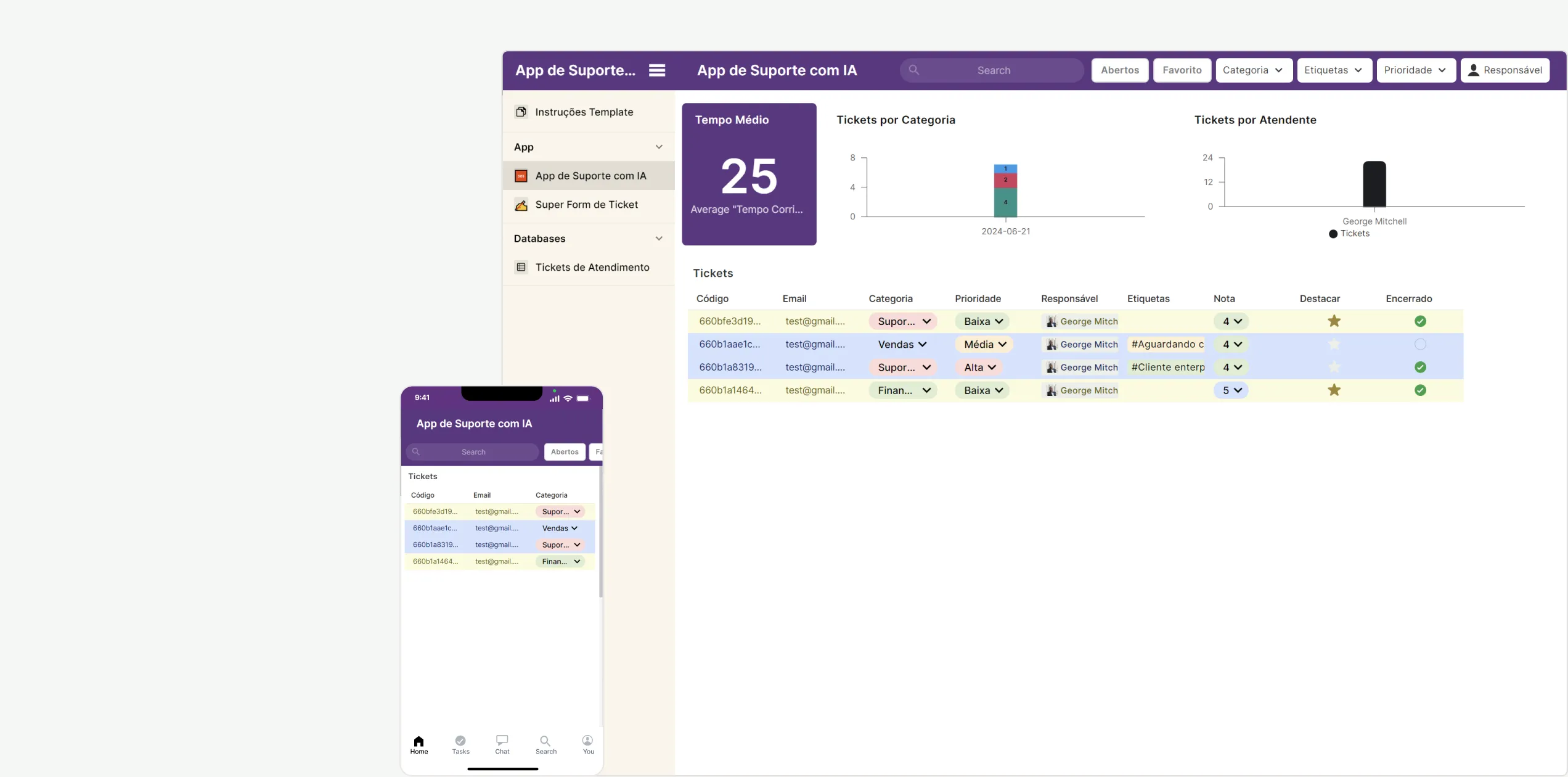This screenshot has width=1568, height=777.
Task: Click the search input field in toolbar
Action: 991,70
